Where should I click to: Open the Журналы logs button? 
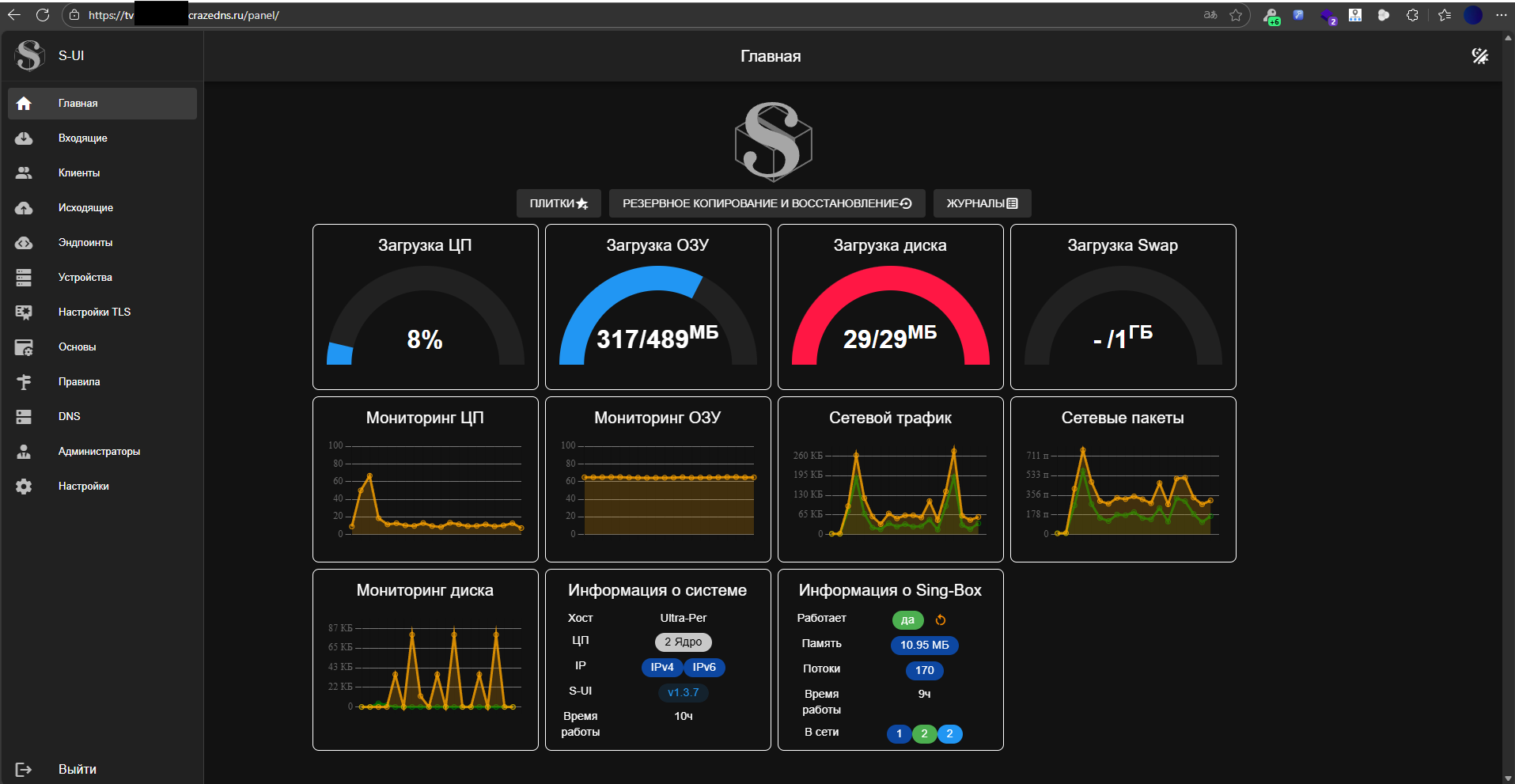982,203
